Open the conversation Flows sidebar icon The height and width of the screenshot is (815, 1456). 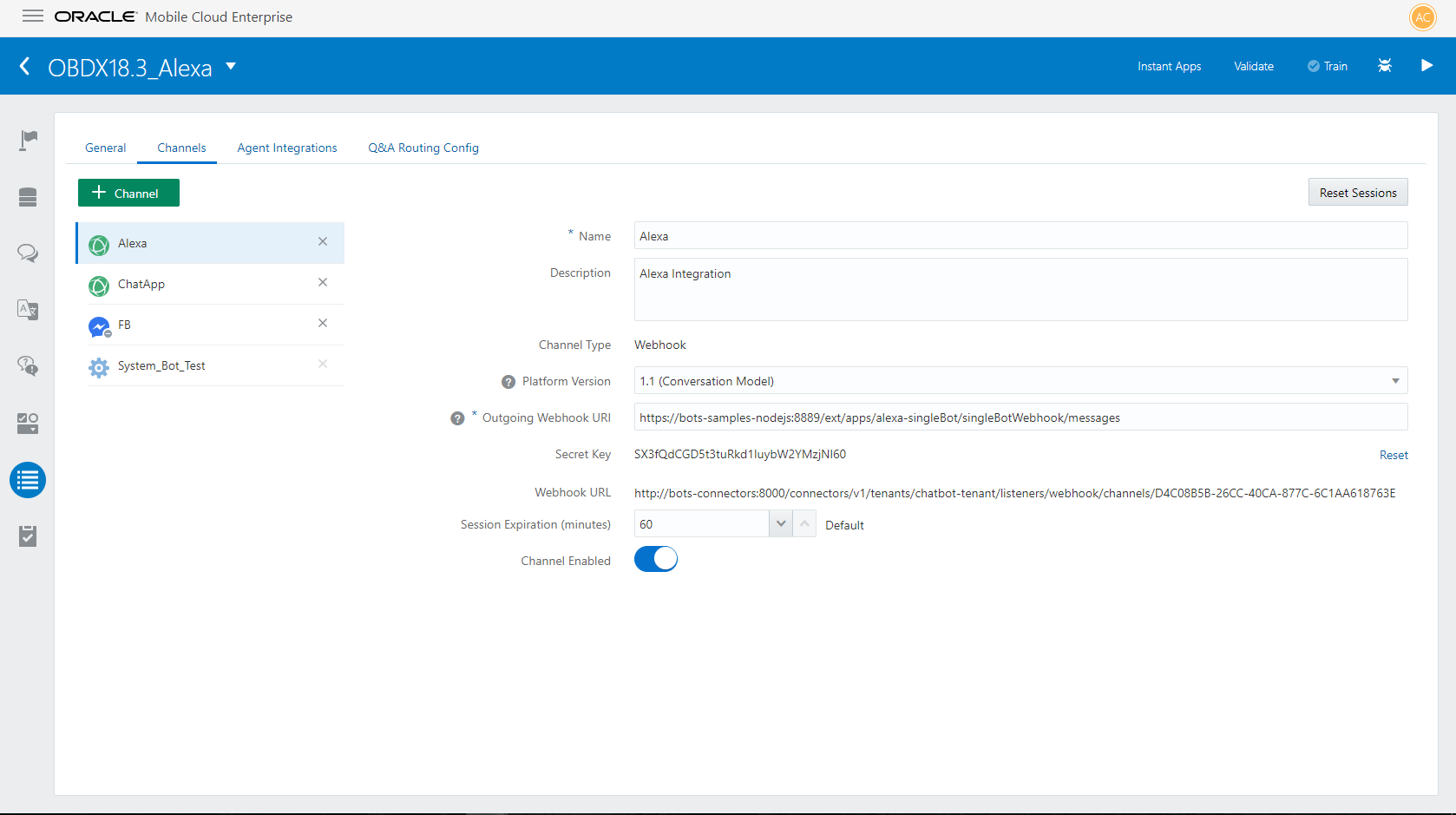tap(28, 253)
